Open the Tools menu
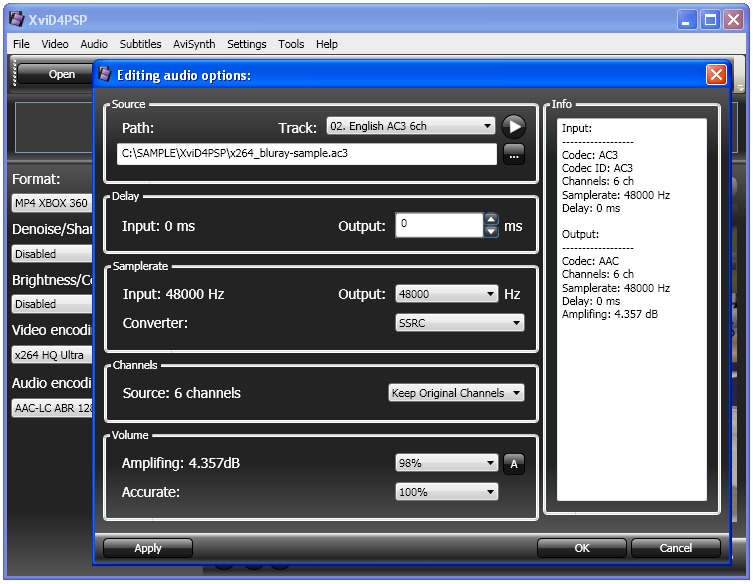The width and height of the screenshot is (753, 584). click(x=291, y=44)
